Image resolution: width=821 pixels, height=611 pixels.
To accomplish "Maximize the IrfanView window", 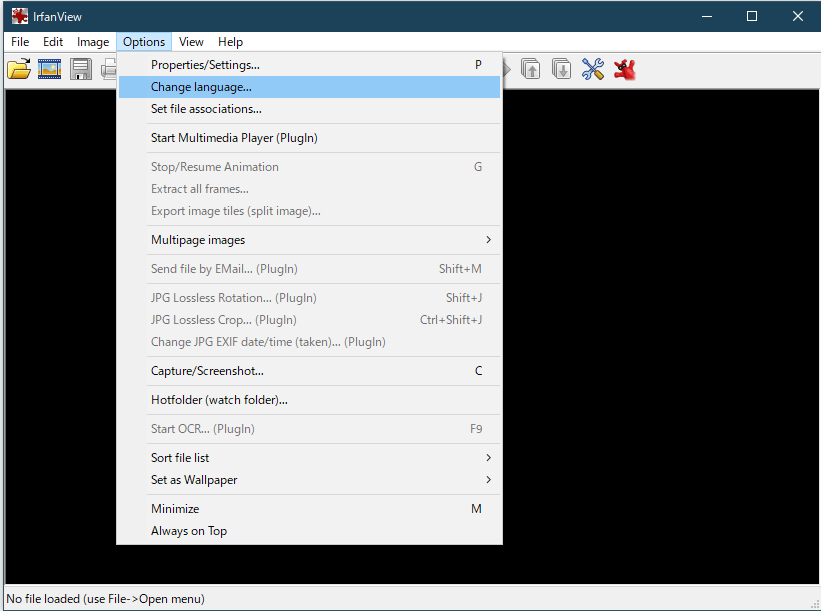I will [751, 16].
